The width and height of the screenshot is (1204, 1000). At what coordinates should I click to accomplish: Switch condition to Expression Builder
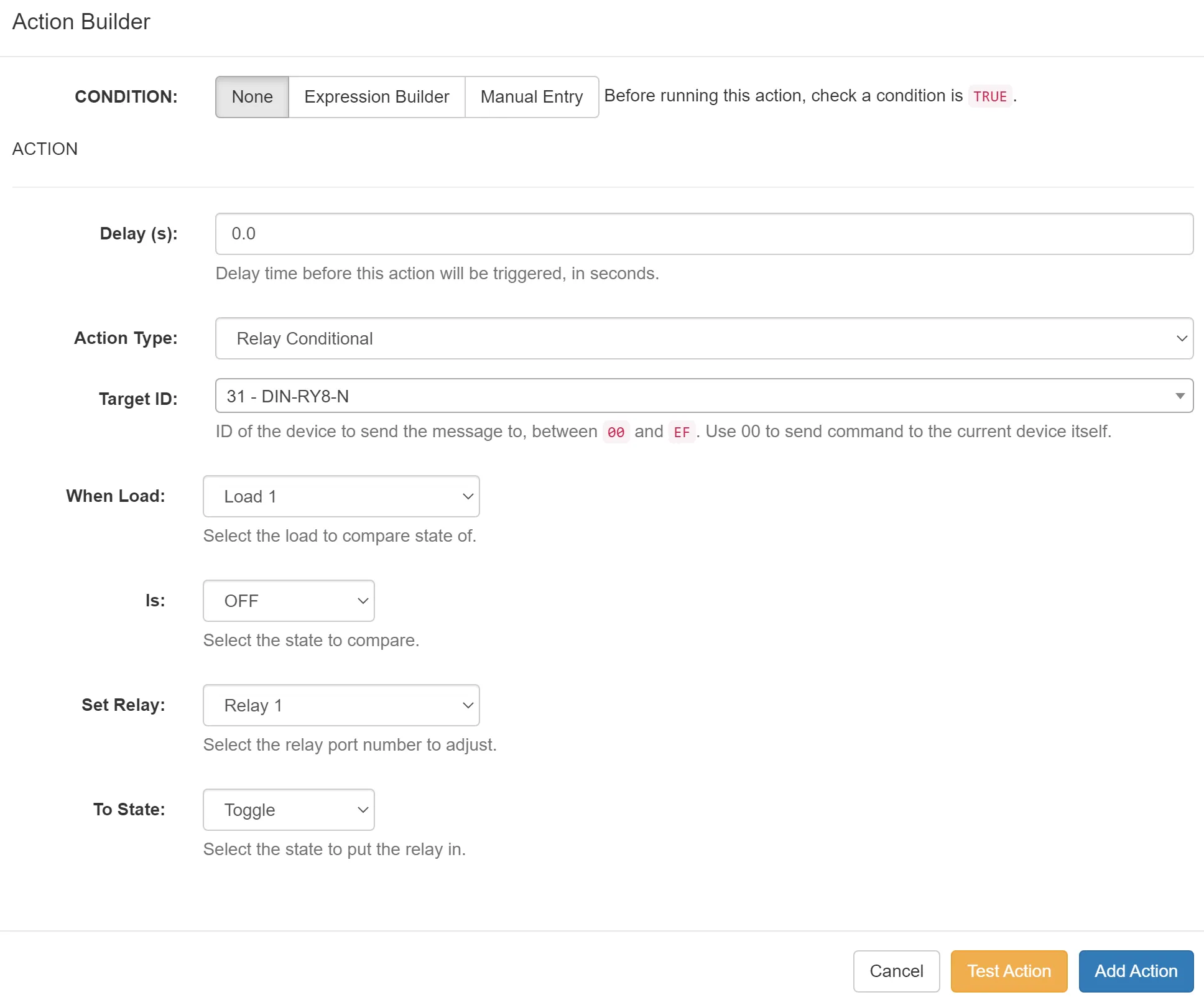(376, 96)
